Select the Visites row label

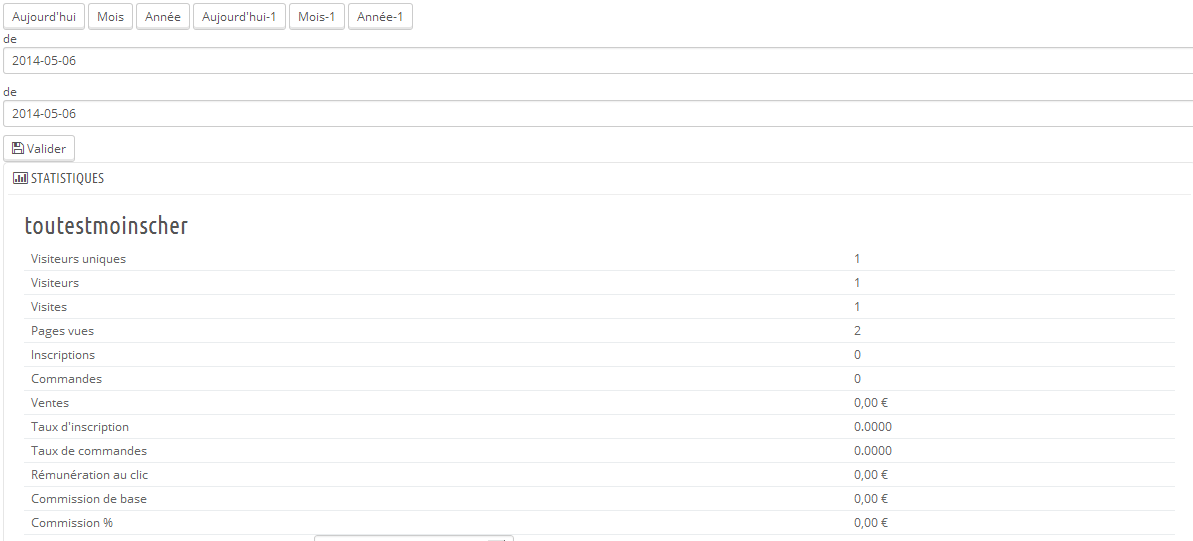[49, 307]
